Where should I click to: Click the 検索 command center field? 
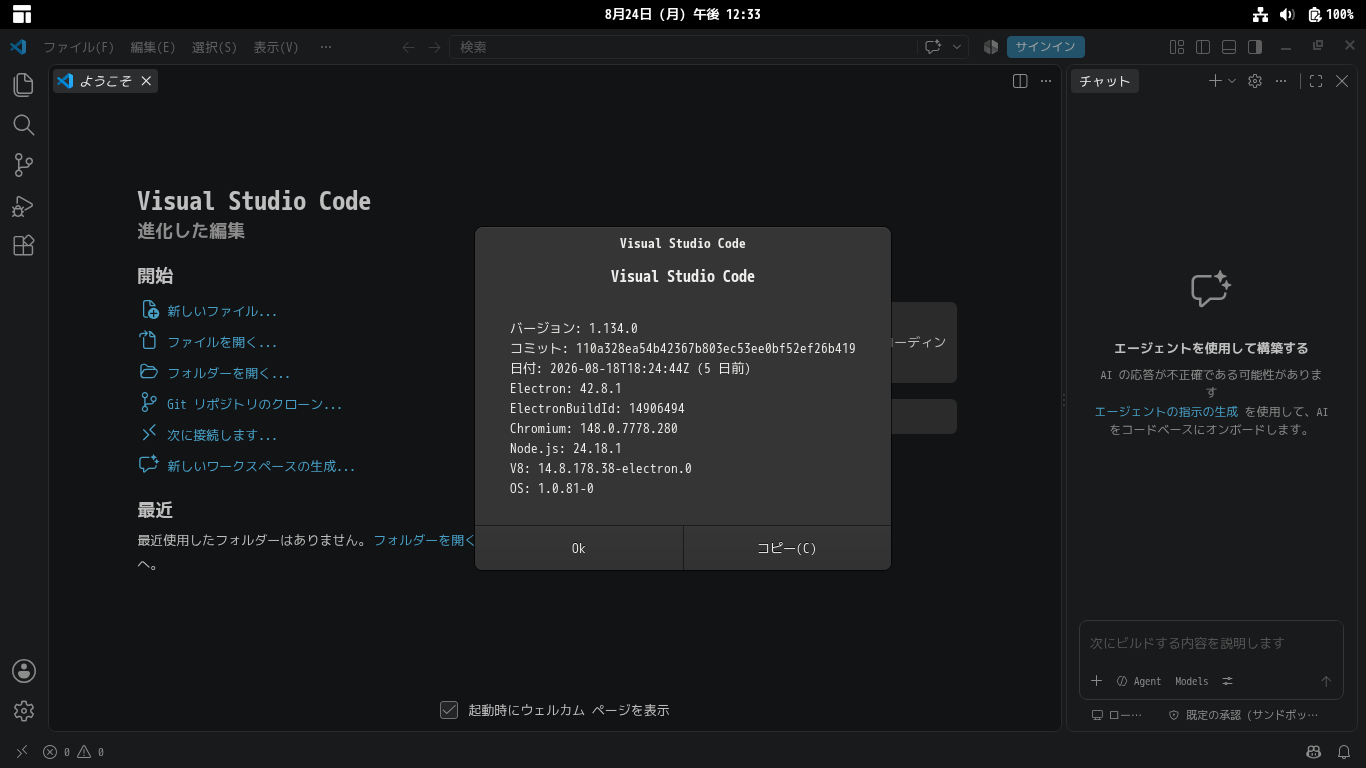coord(683,47)
